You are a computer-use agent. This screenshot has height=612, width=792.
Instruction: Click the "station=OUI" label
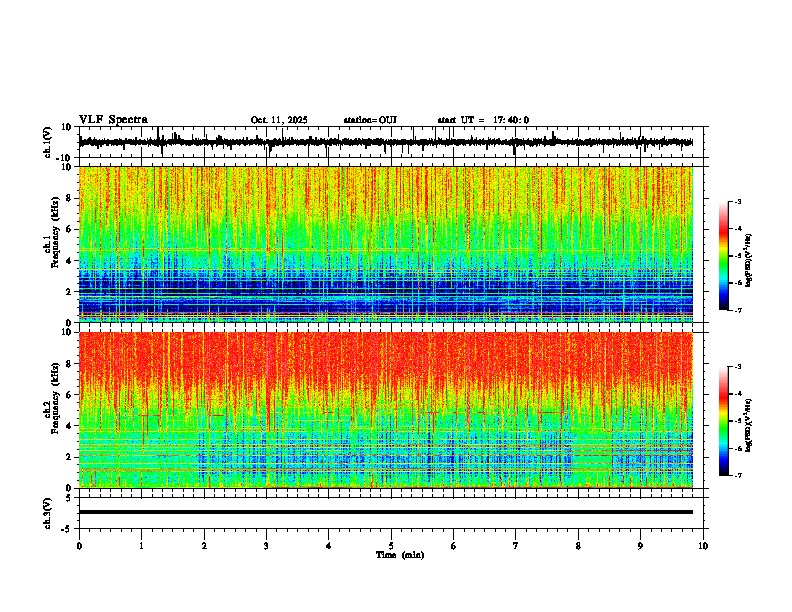tap(370, 120)
